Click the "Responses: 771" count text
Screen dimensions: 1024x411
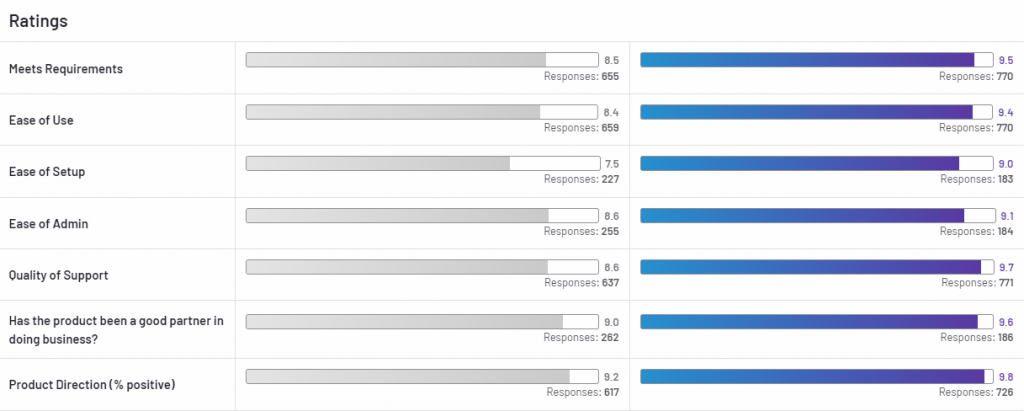click(977, 283)
